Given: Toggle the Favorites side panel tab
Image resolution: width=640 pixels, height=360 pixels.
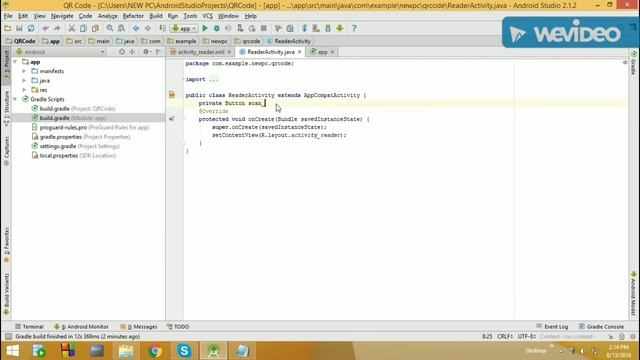Looking at the screenshot, I should tap(6, 245).
